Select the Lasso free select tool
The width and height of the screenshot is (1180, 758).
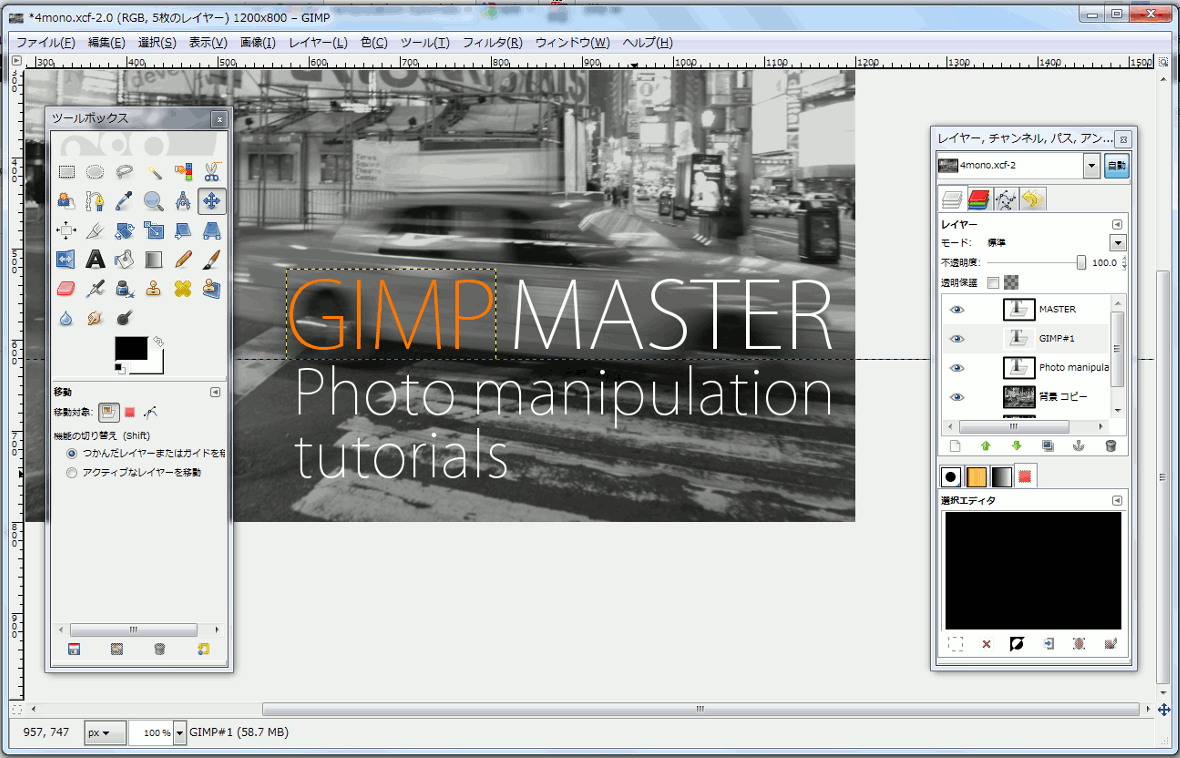click(125, 171)
